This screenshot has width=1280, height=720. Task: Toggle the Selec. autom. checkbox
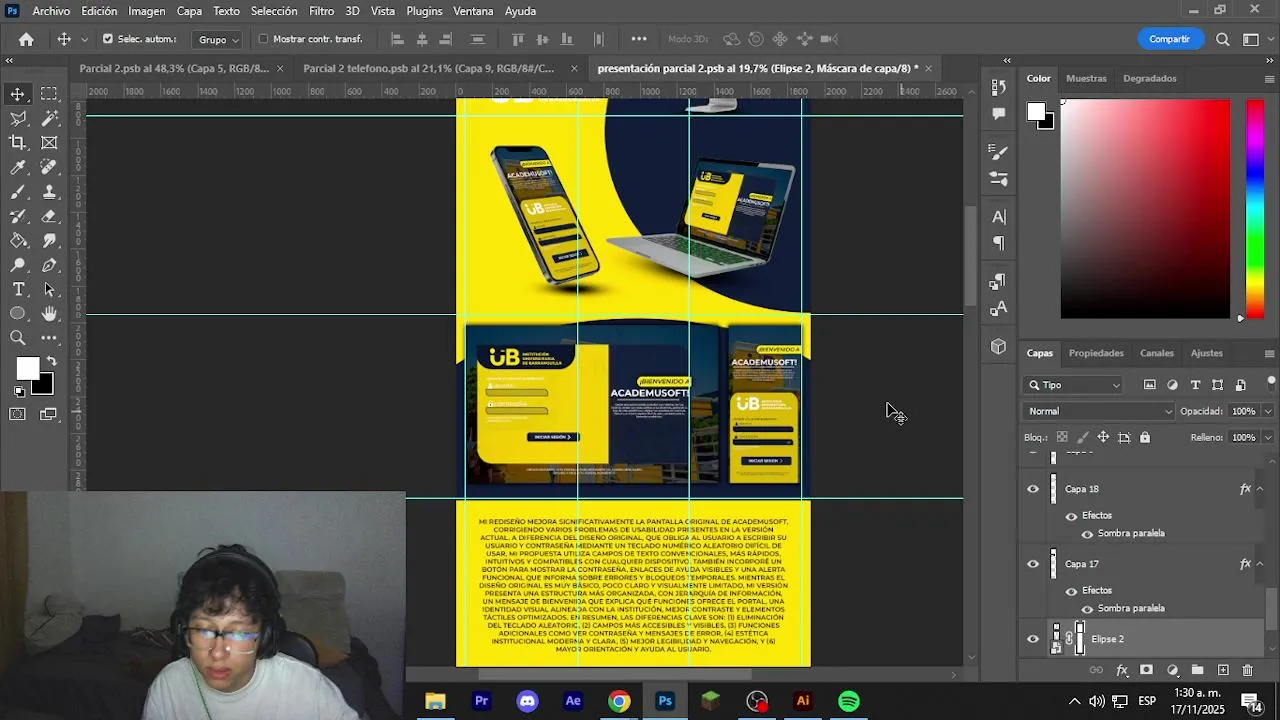[108, 39]
